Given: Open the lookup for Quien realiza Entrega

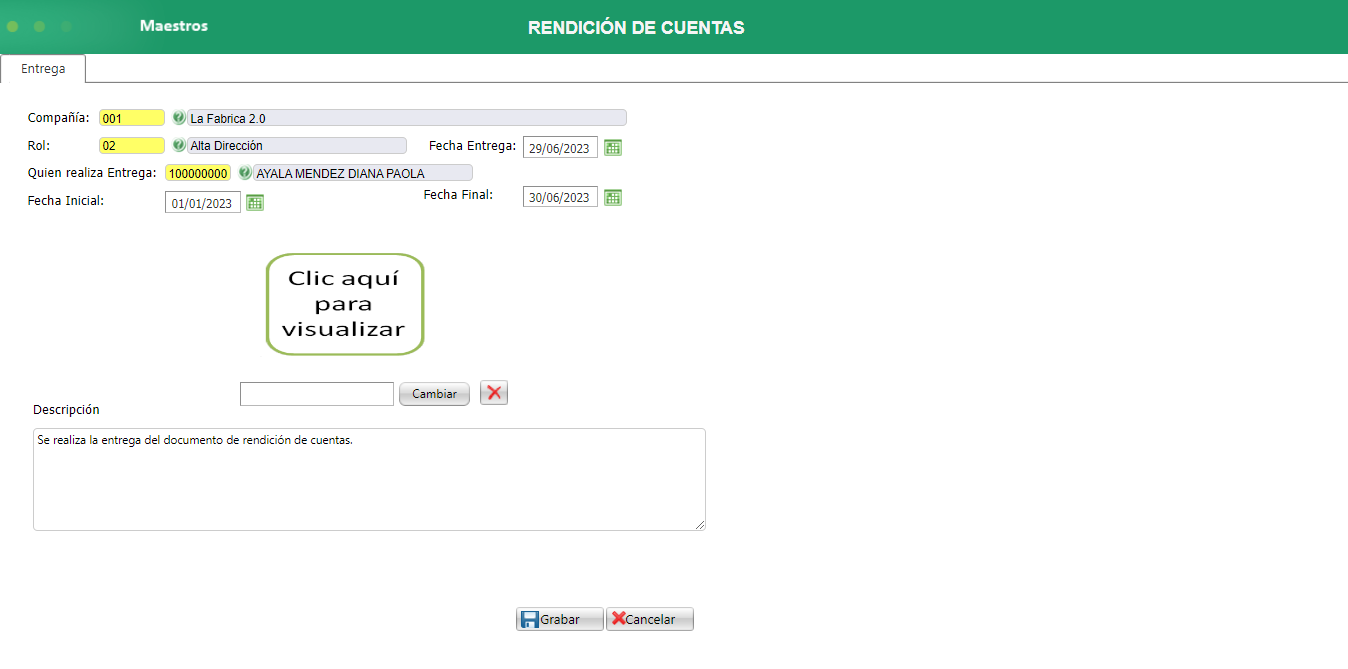Looking at the screenshot, I should click(x=245, y=172).
